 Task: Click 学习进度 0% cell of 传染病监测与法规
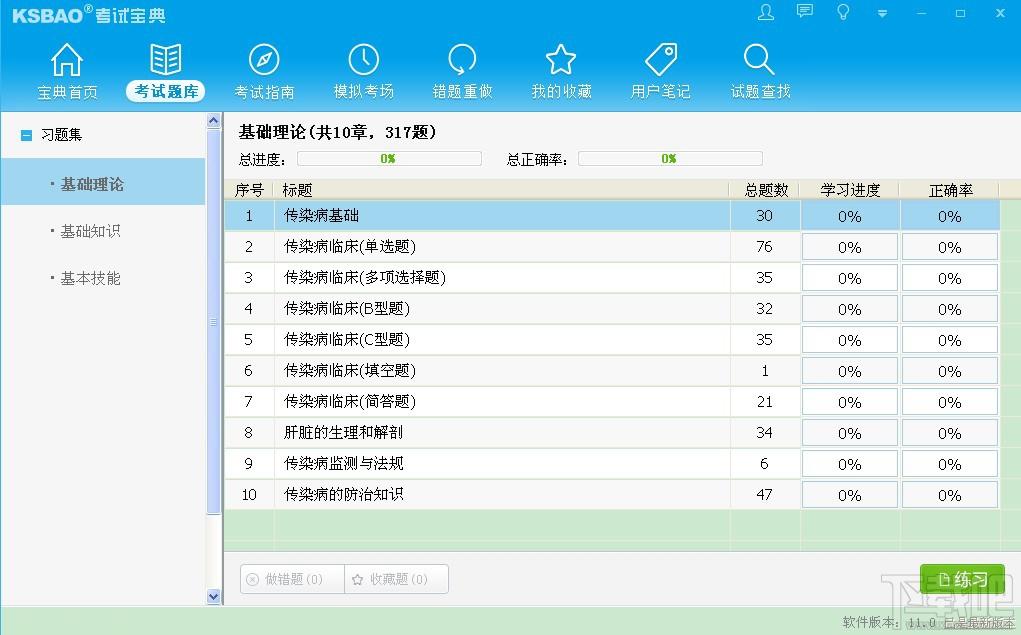click(x=850, y=464)
